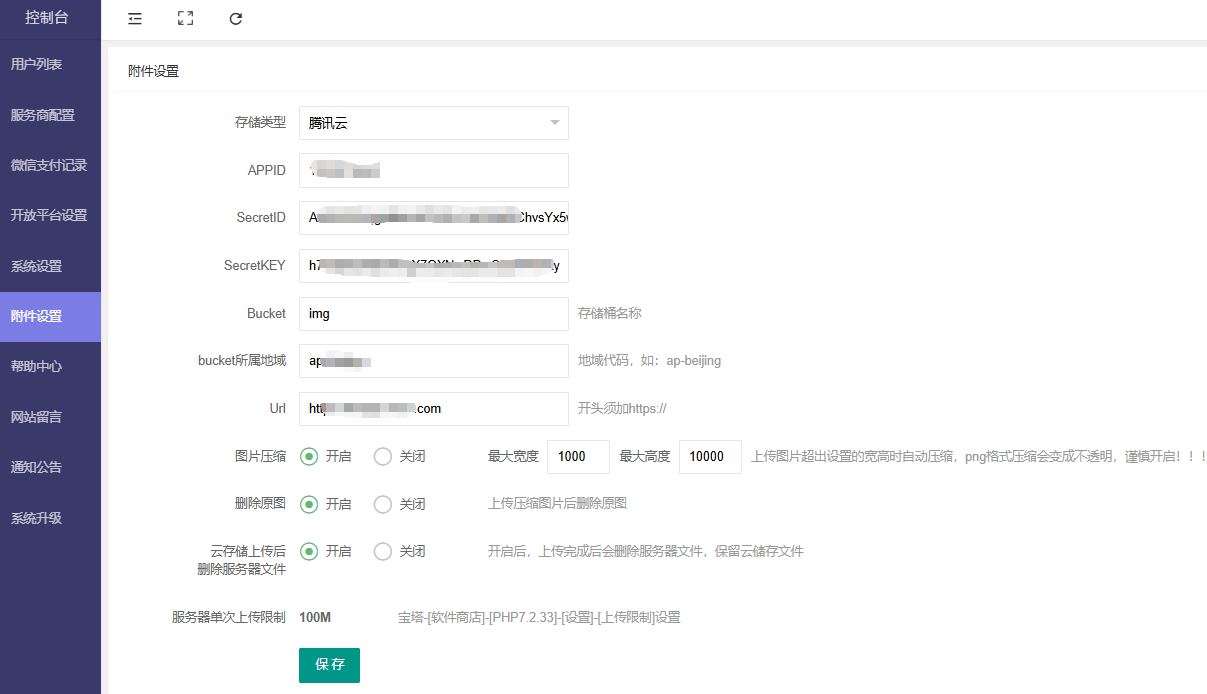
Task: Click the 上传压缩图片后删除原图 hint text
Action: coord(557,503)
